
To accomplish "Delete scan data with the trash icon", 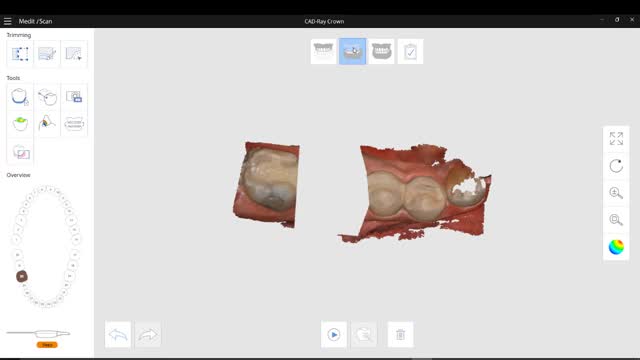I will click(400, 335).
